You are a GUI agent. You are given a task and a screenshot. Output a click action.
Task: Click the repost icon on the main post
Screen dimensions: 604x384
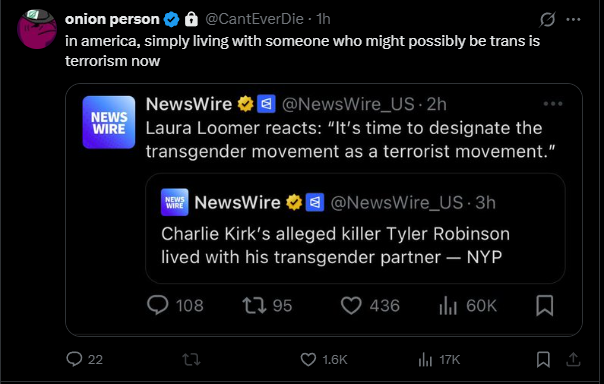pos(191,360)
